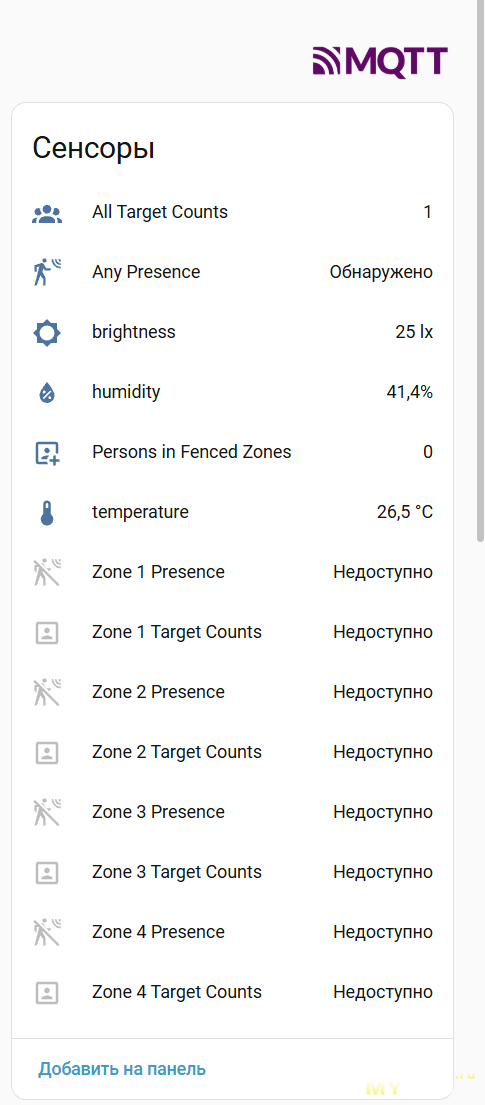The width and height of the screenshot is (485, 1105).
Task: Click the MQTT logo
Action: coord(381,61)
